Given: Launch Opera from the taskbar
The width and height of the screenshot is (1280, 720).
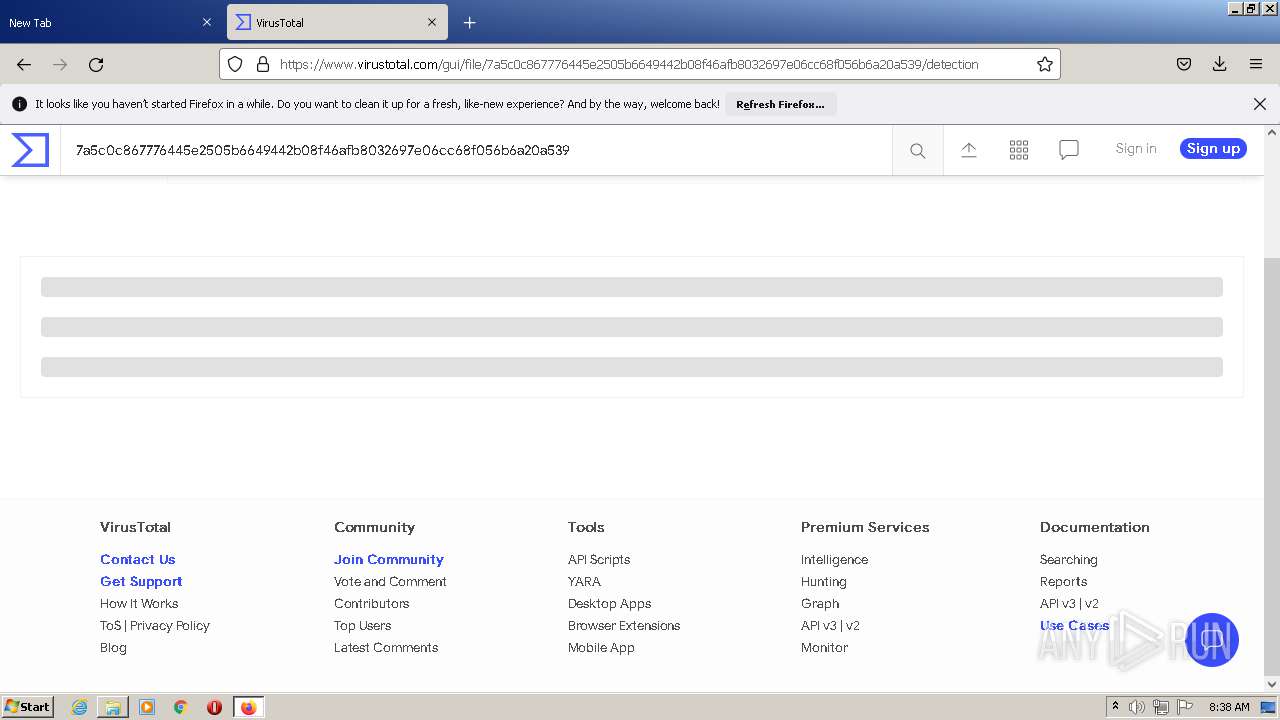Looking at the screenshot, I should pos(214,707).
